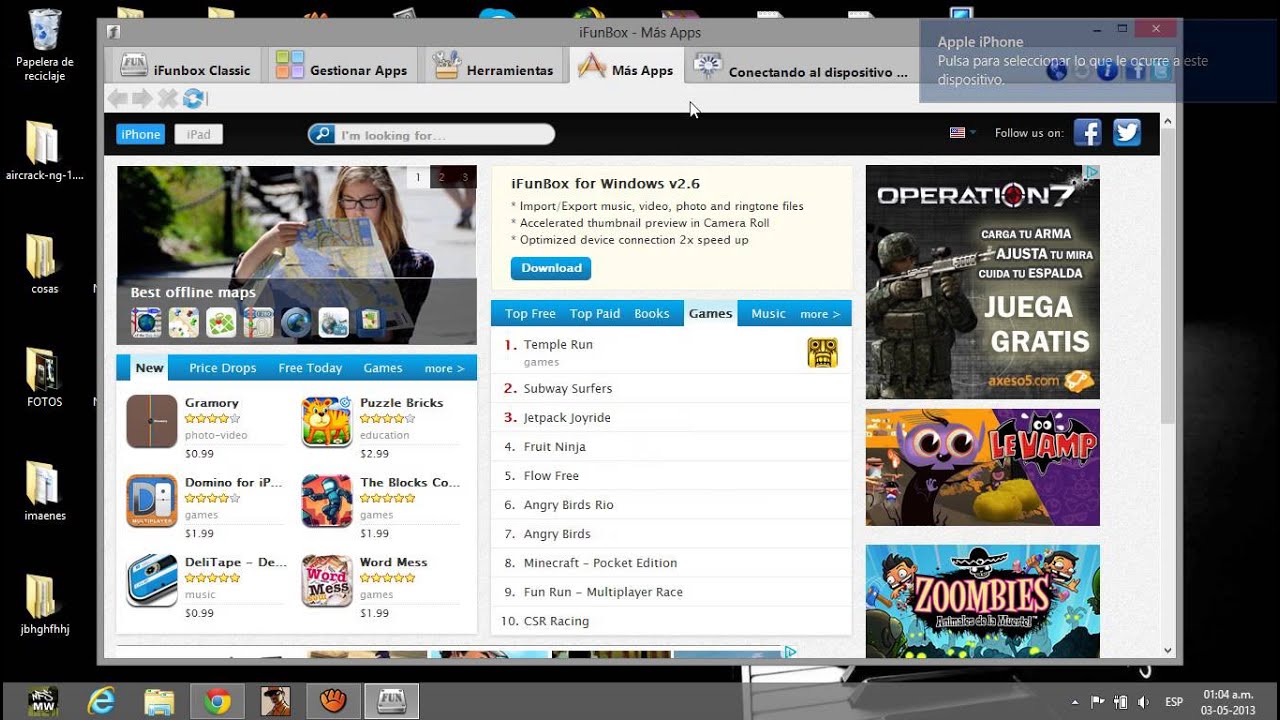Open the Fruit Ninja listing

(x=671, y=446)
